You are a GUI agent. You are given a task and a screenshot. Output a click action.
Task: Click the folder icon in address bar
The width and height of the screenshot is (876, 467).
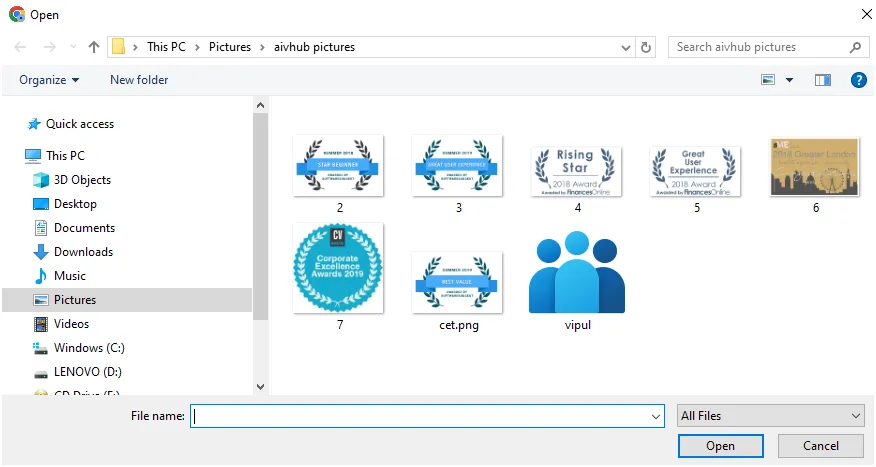[x=118, y=46]
